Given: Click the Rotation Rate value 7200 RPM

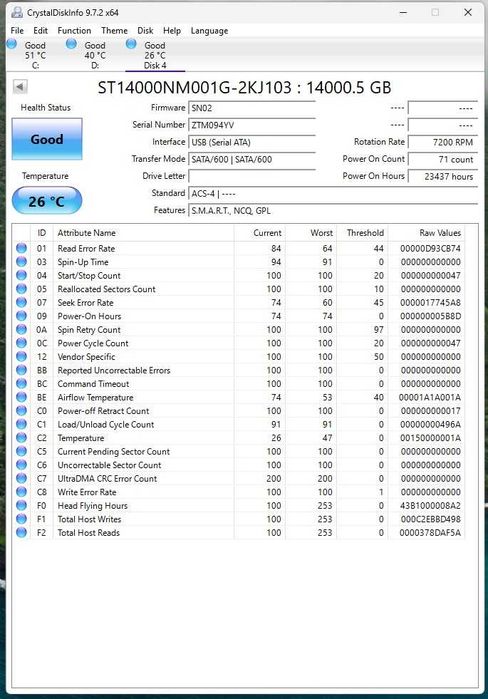Looking at the screenshot, I should [x=443, y=142].
